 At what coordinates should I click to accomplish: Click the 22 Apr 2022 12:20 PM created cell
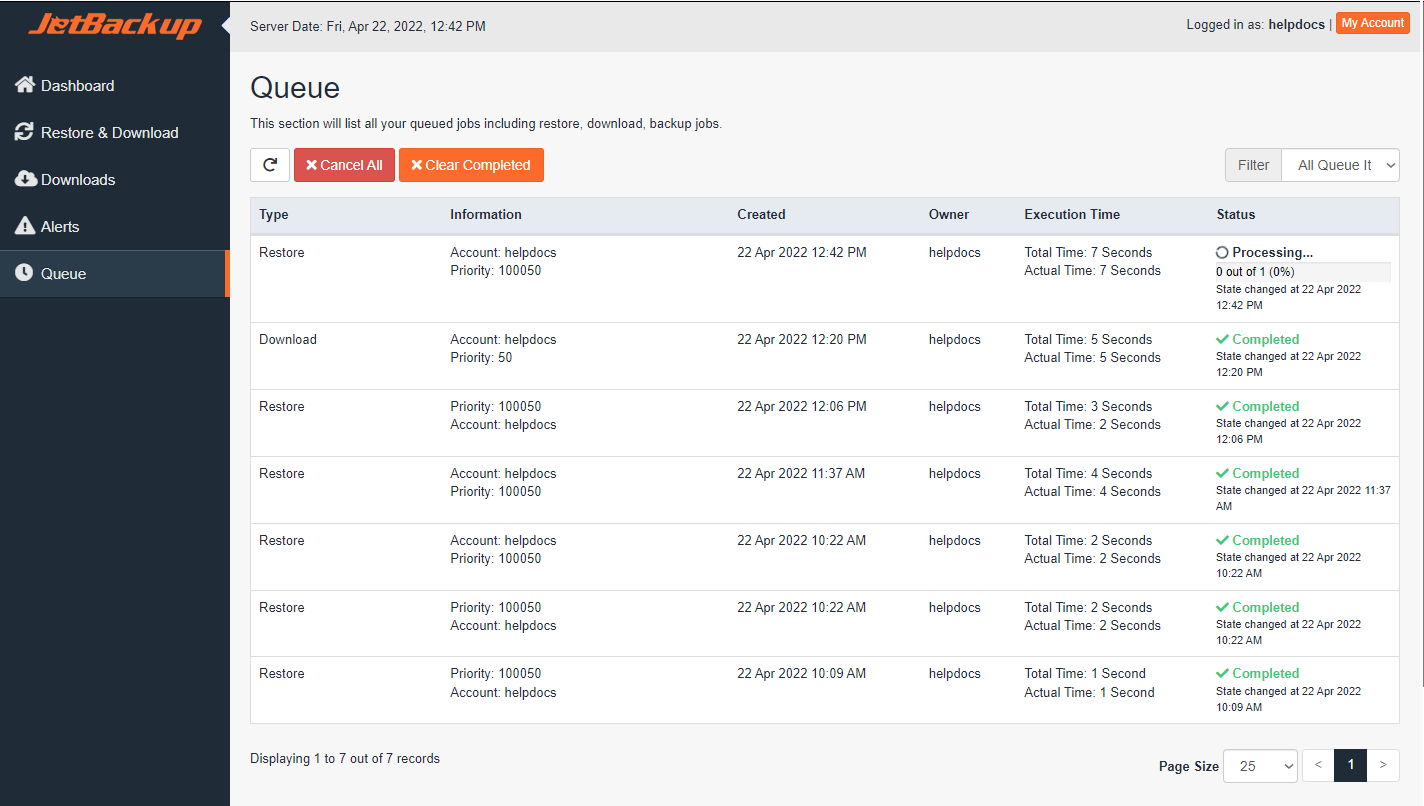pos(802,340)
